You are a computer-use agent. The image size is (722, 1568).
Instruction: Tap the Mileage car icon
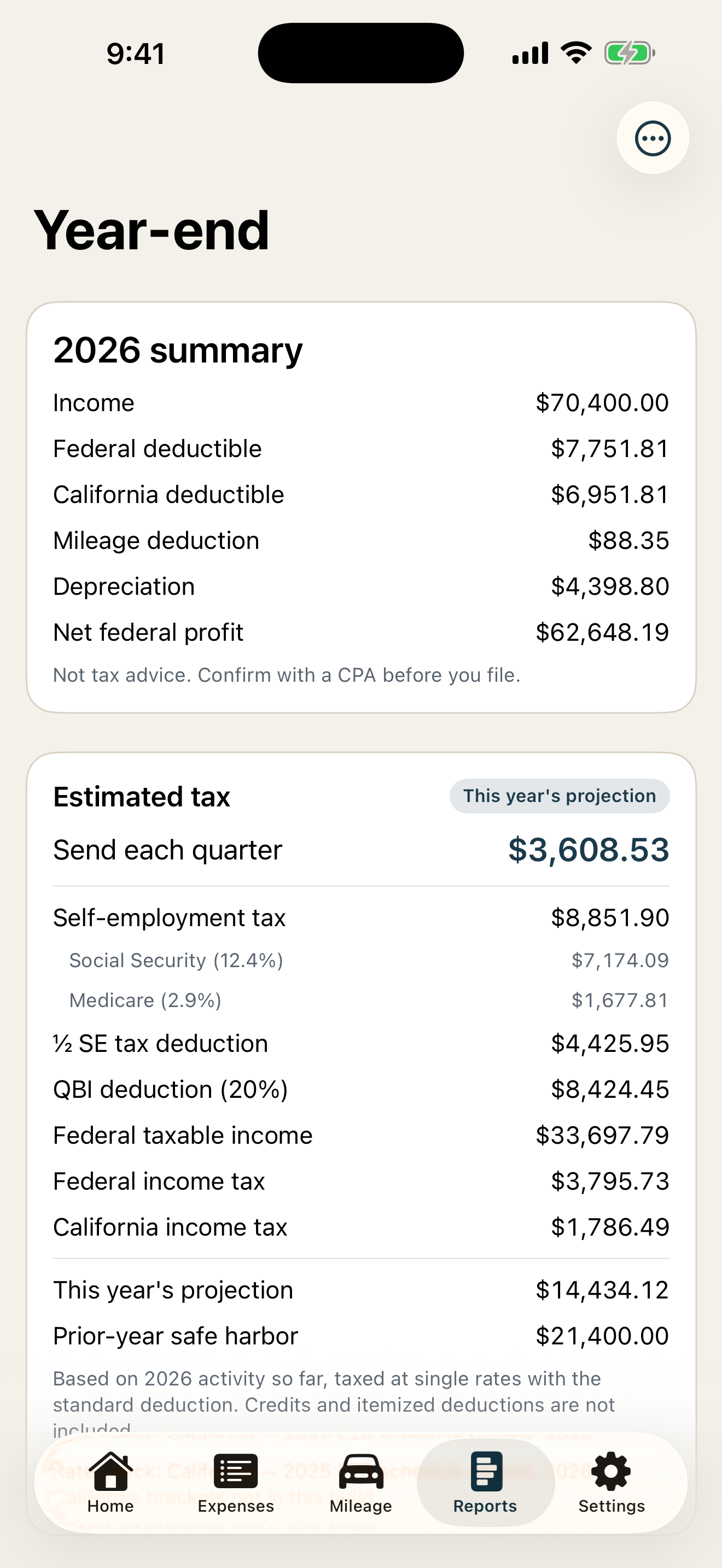tap(361, 1471)
